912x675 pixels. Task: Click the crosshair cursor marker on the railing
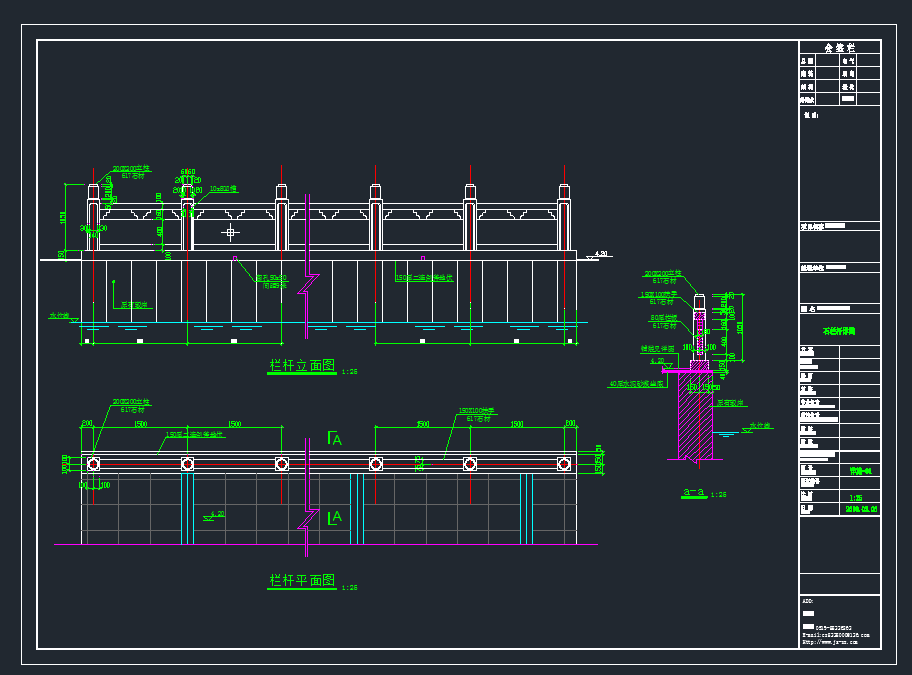pos(231,232)
